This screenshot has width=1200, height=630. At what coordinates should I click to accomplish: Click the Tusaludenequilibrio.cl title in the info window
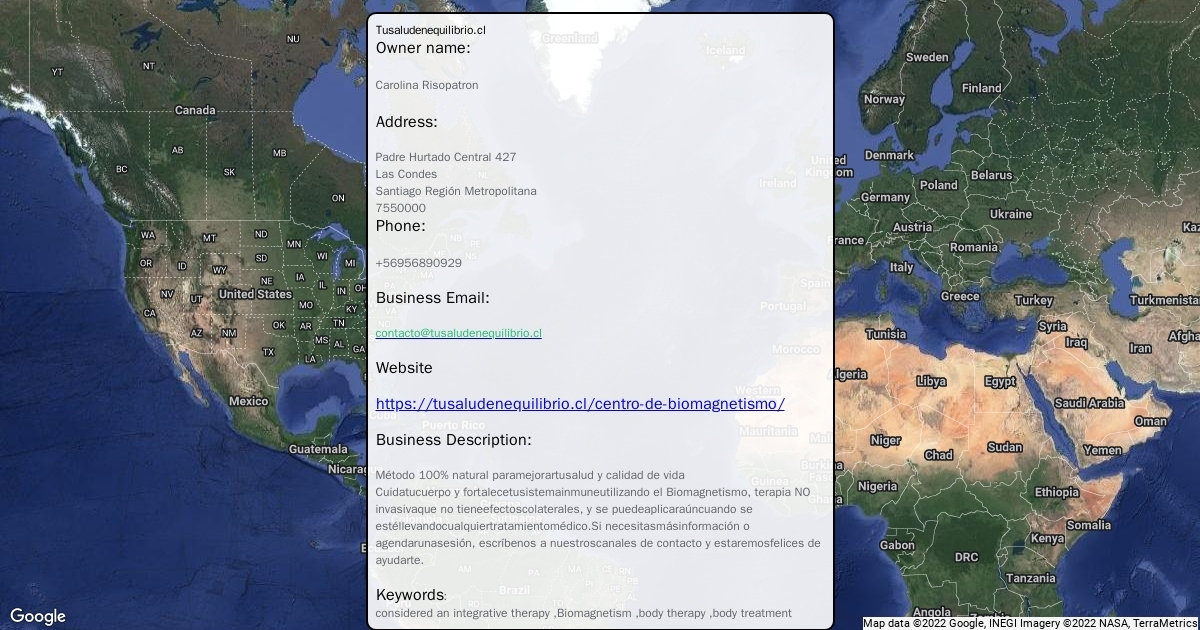click(430, 30)
